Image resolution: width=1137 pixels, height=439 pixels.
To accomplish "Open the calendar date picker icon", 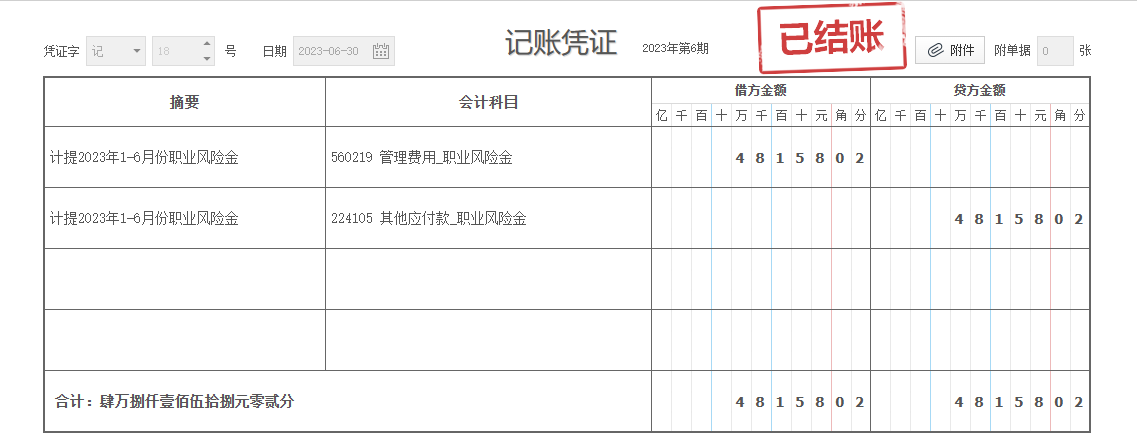I will [x=381, y=51].
